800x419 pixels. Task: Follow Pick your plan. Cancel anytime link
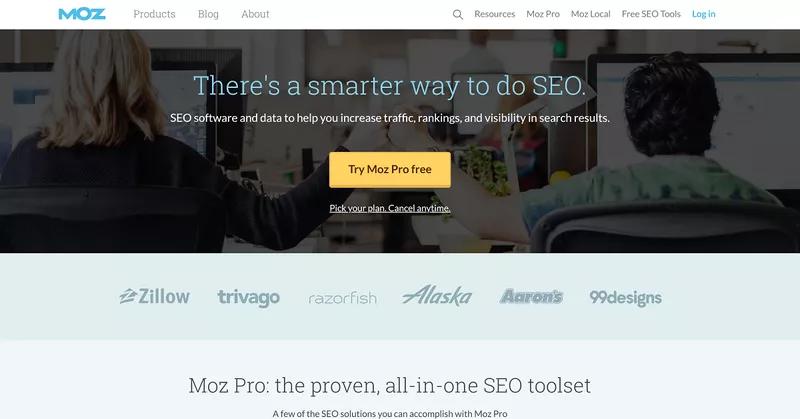click(x=390, y=208)
